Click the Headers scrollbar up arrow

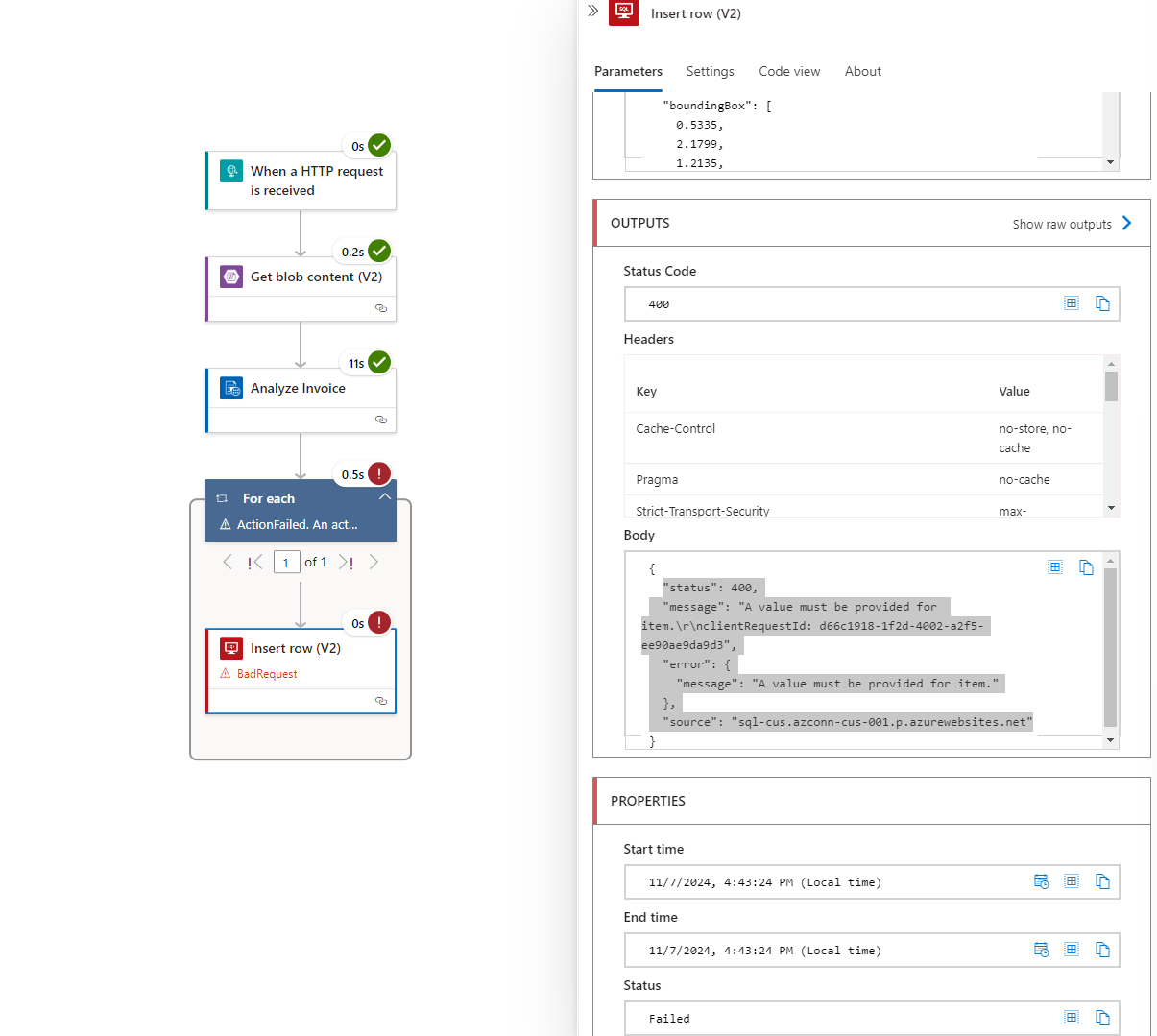coord(1111,363)
